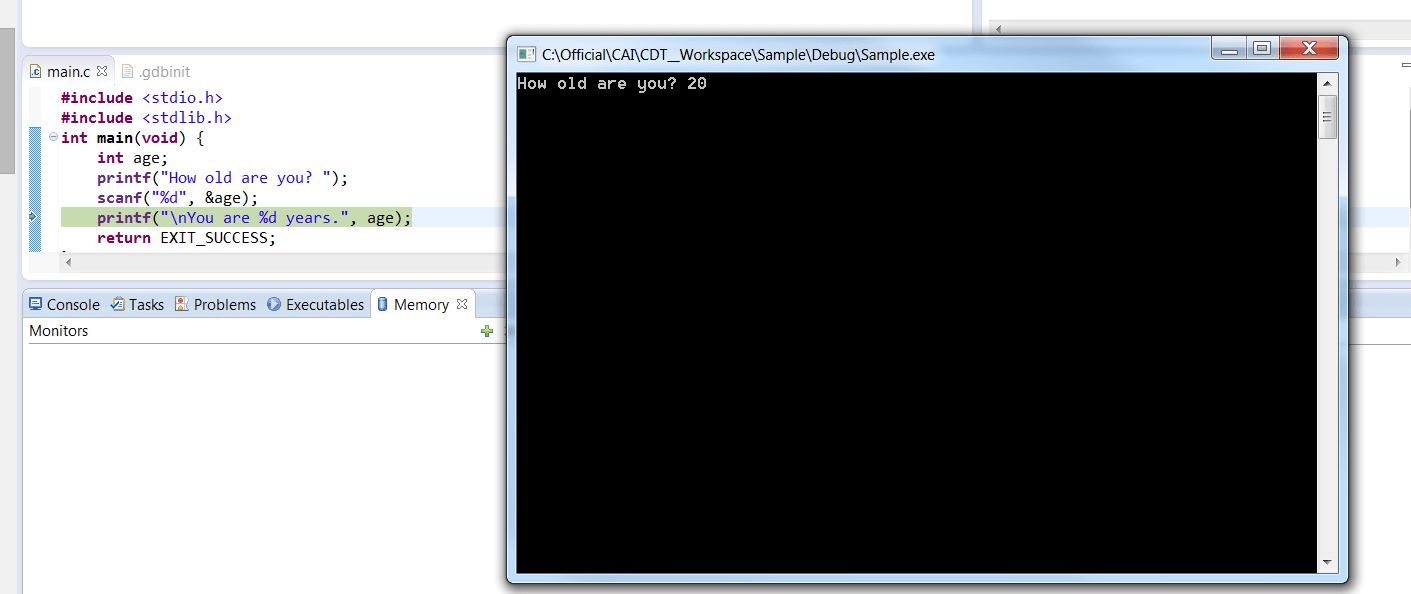Viewport: 1411px width, 594px height.
Task: Open the Problems view tab
Action: [215, 305]
